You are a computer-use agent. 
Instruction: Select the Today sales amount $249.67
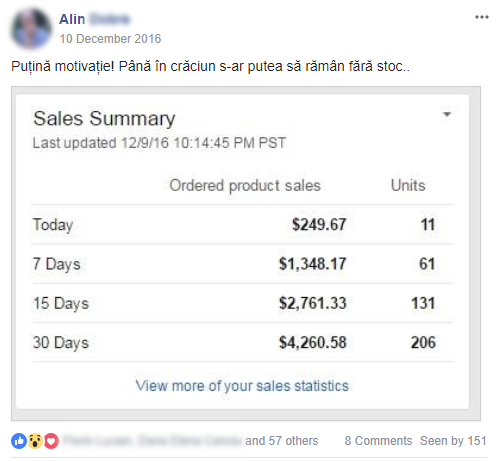click(319, 224)
